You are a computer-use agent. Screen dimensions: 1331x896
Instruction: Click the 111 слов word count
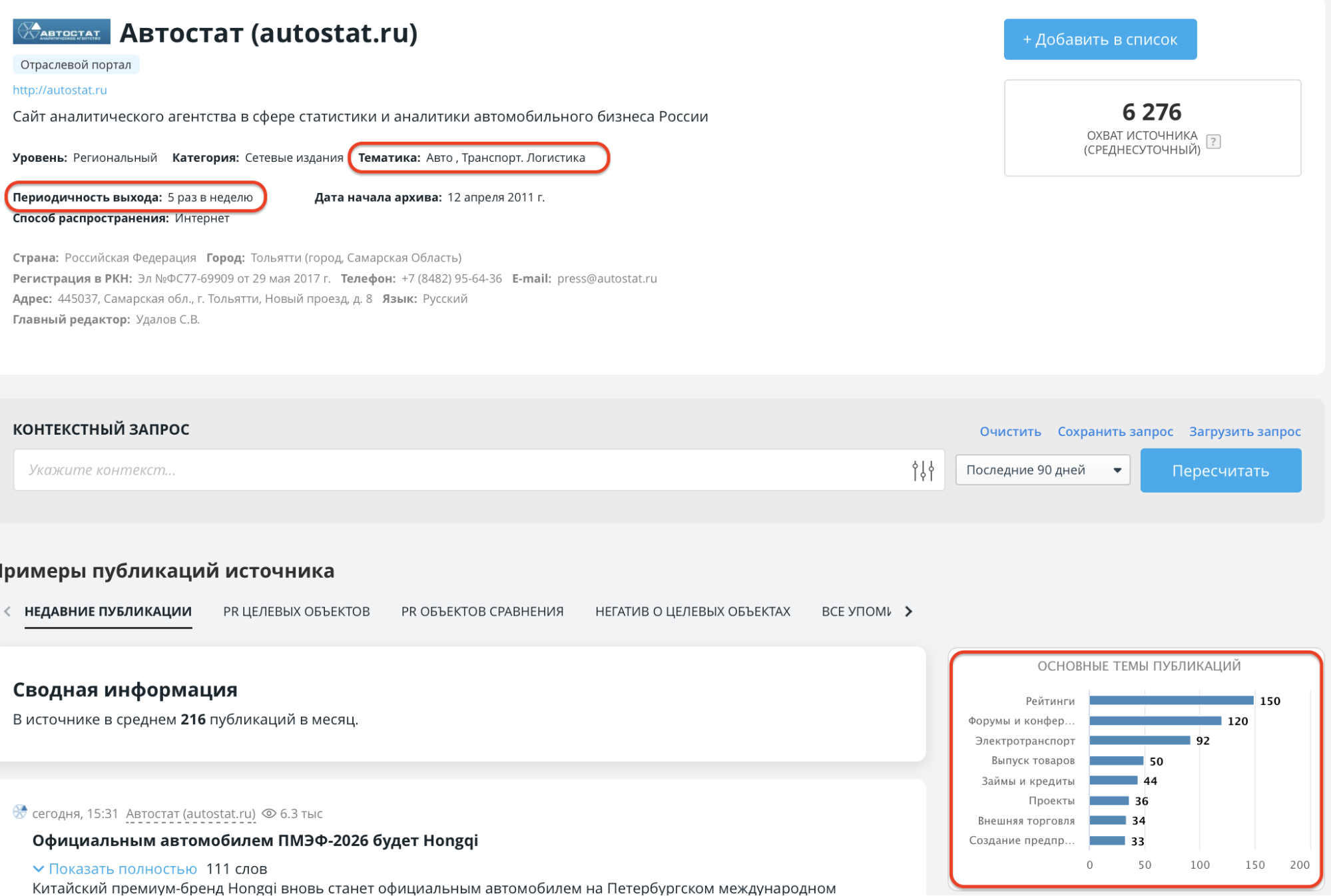coord(236,869)
